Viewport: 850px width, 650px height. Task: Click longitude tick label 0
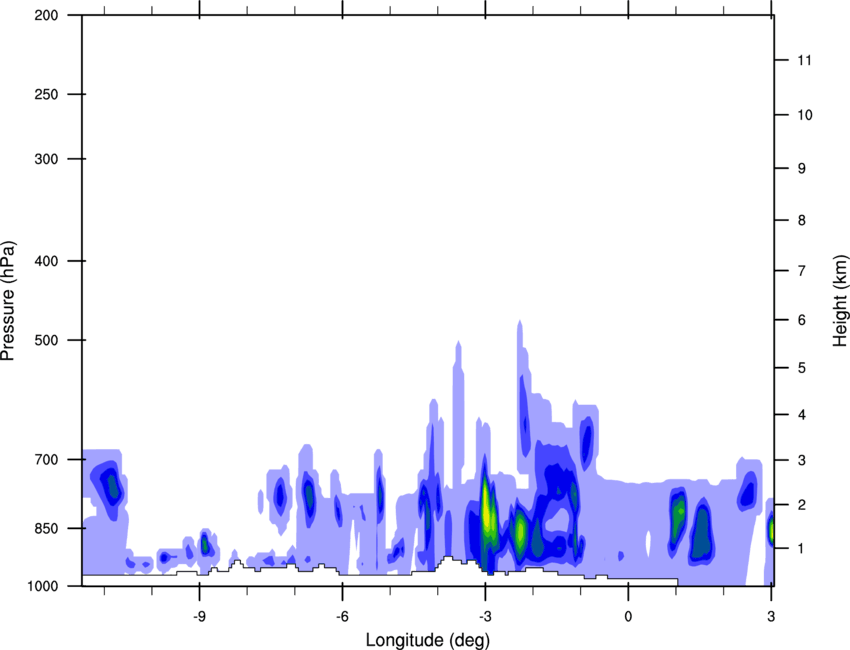pos(628,616)
